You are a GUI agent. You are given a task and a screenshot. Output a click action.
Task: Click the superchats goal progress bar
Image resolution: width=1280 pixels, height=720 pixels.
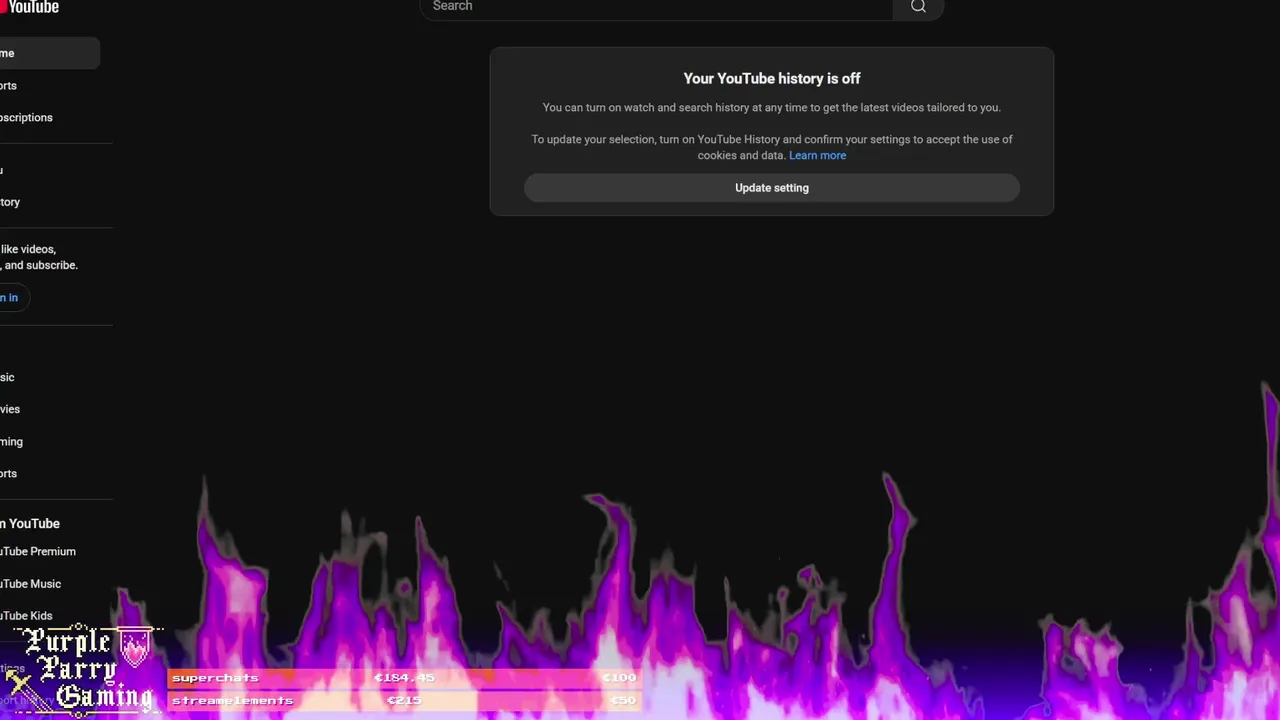[x=403, y=678]
